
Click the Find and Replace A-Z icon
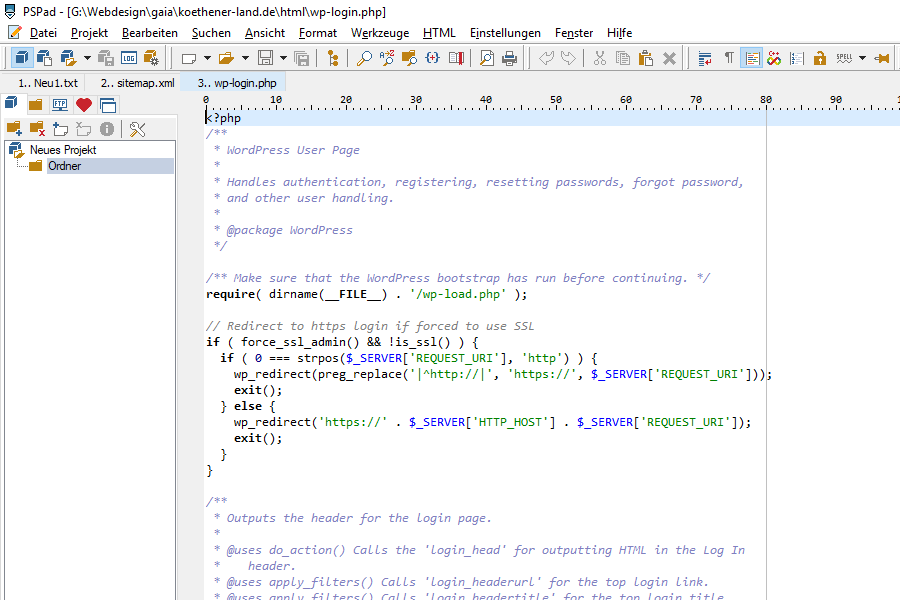click(x=387, y=58)
